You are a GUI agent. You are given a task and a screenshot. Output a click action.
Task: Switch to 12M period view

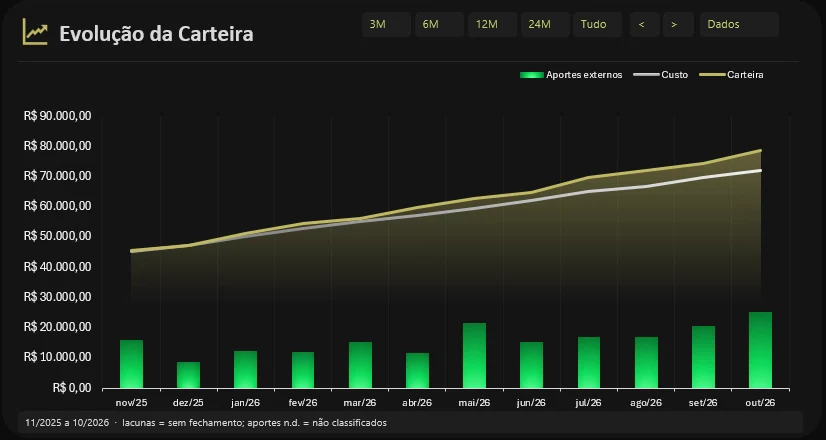pos(492,24)
